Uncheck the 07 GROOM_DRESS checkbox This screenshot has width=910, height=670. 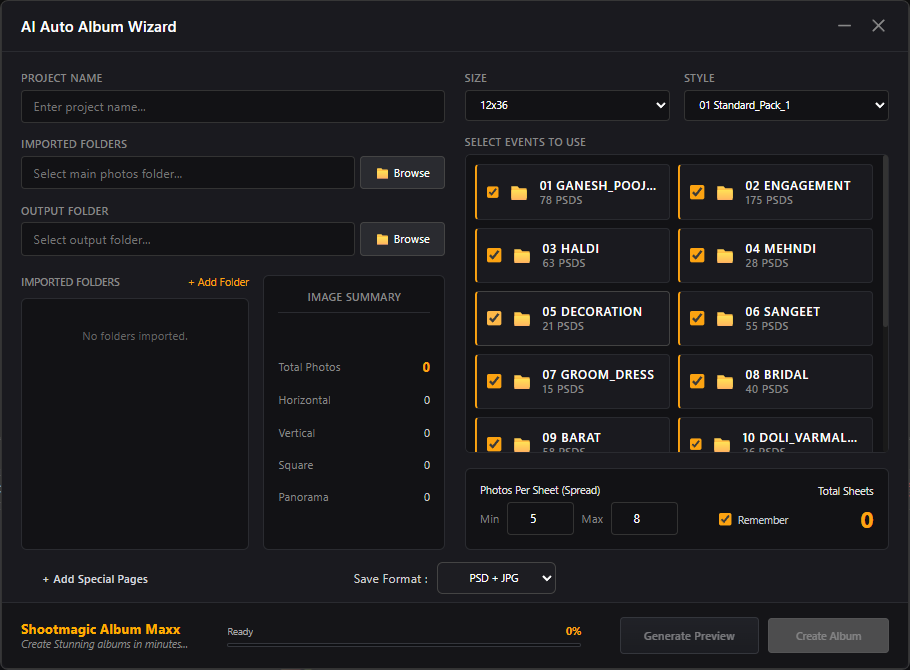pyautogui.click(x=494, y=381)
